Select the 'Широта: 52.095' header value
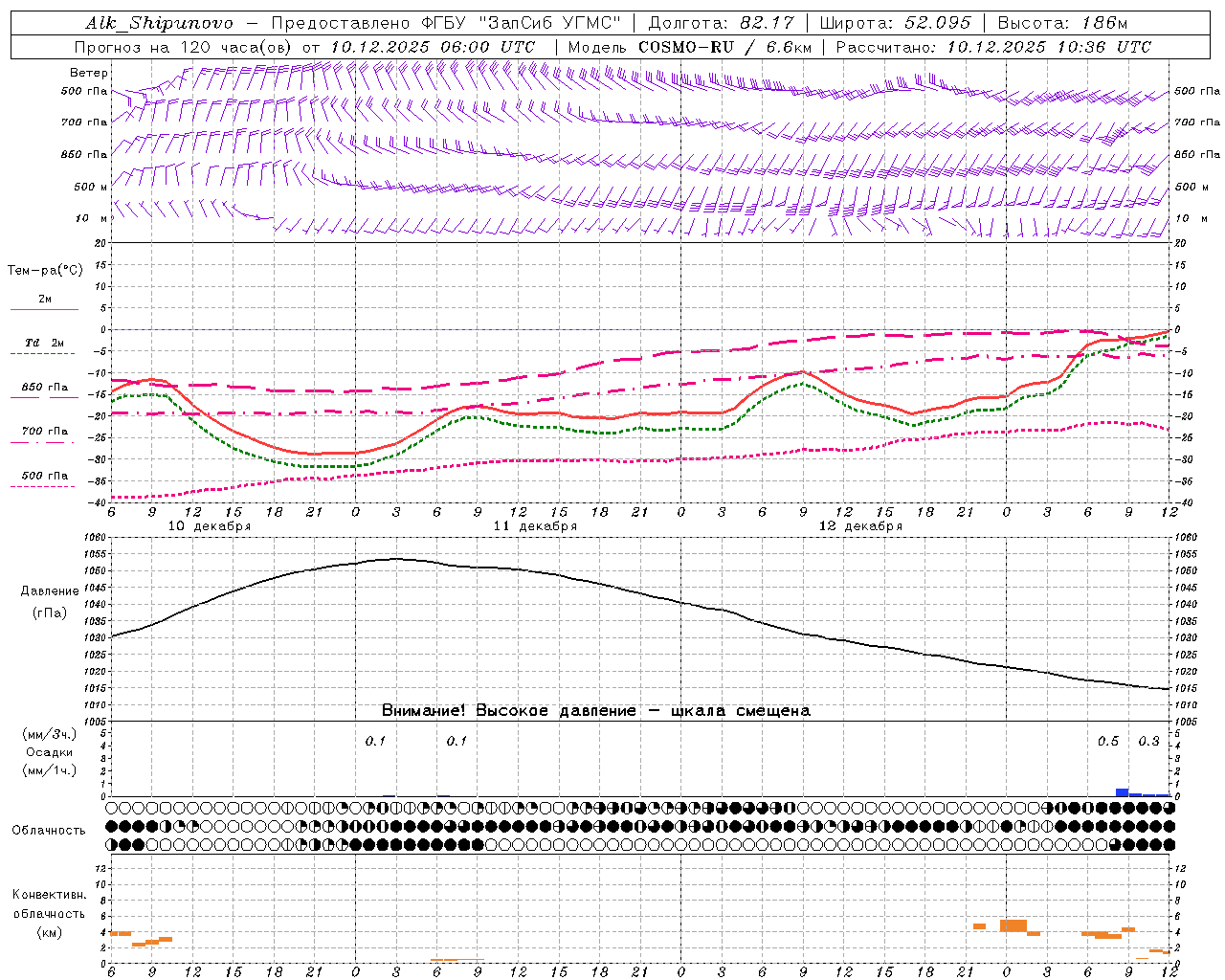The image size is (1225, 980). click(896, 23)
